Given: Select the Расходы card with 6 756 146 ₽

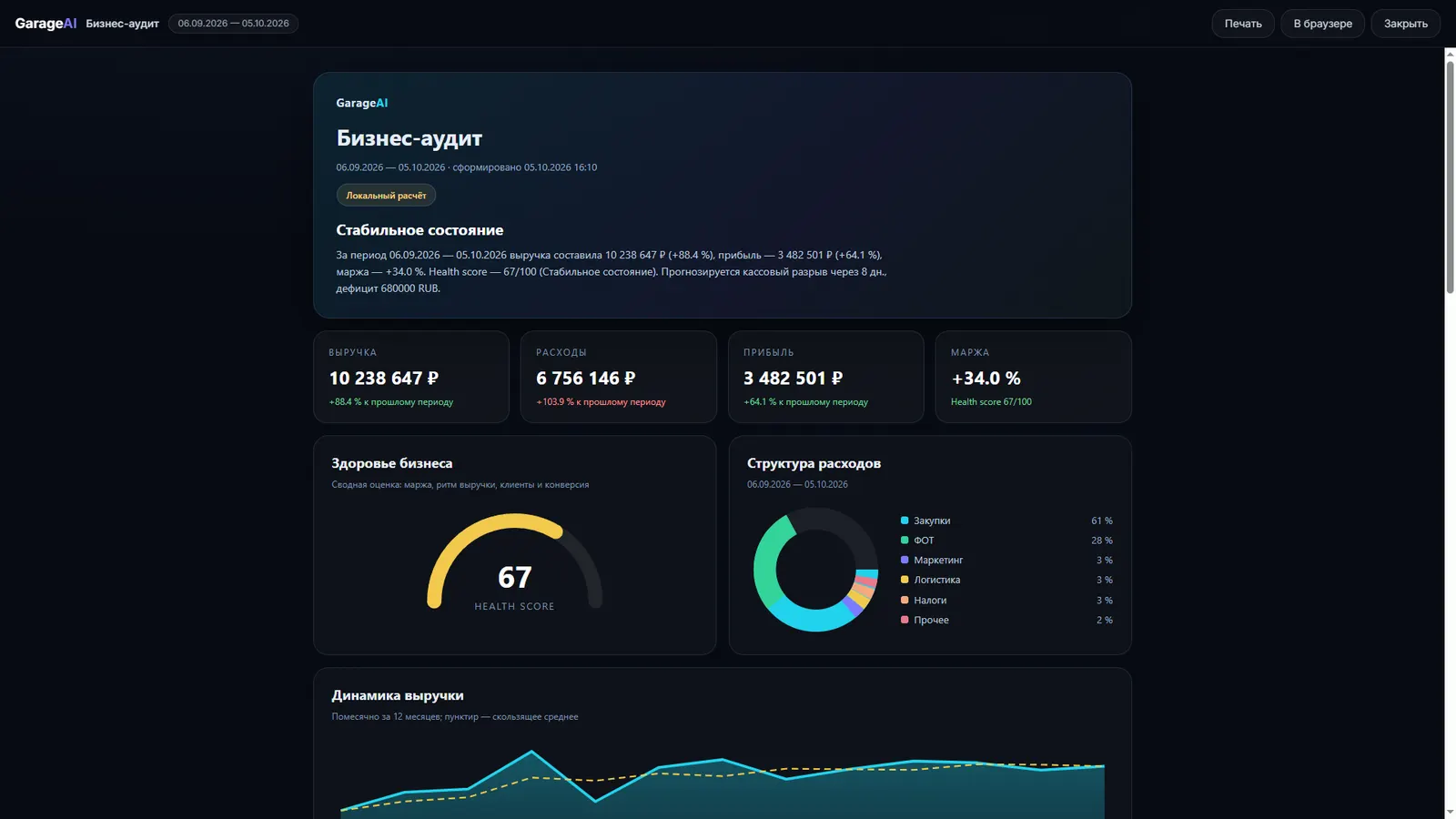Looking at the screenshot, I should point(618,377).
